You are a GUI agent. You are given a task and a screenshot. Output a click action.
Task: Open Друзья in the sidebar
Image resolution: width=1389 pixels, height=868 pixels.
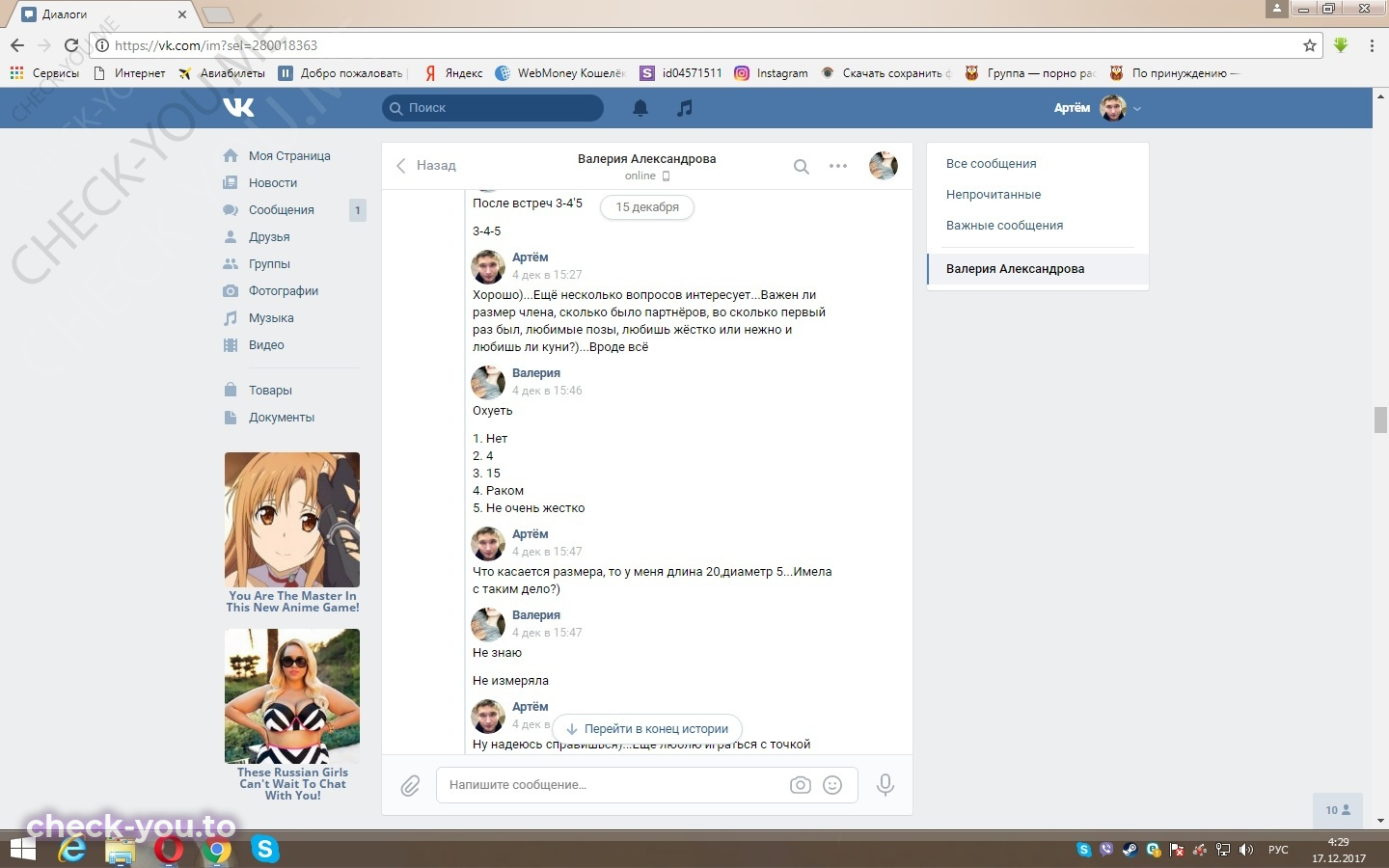click(x=269, y=237)
